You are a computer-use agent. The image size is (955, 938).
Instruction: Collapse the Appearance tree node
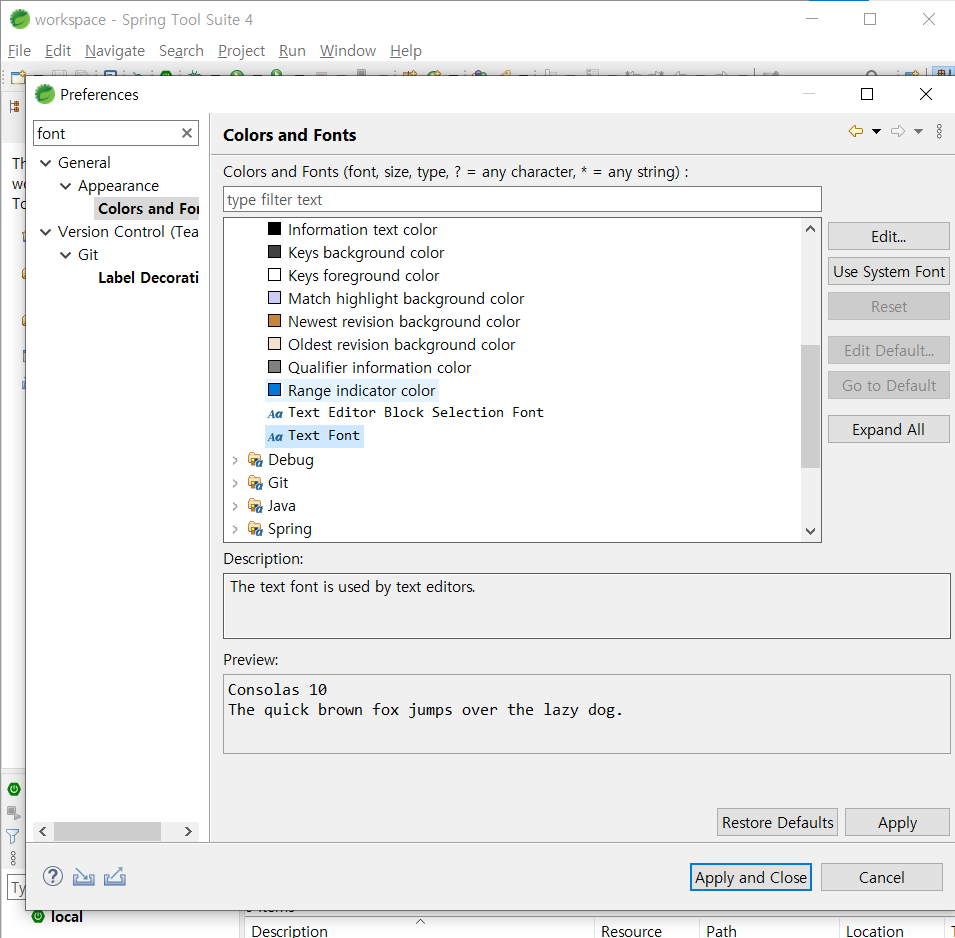pyautogui.click(x=65, y=186)
